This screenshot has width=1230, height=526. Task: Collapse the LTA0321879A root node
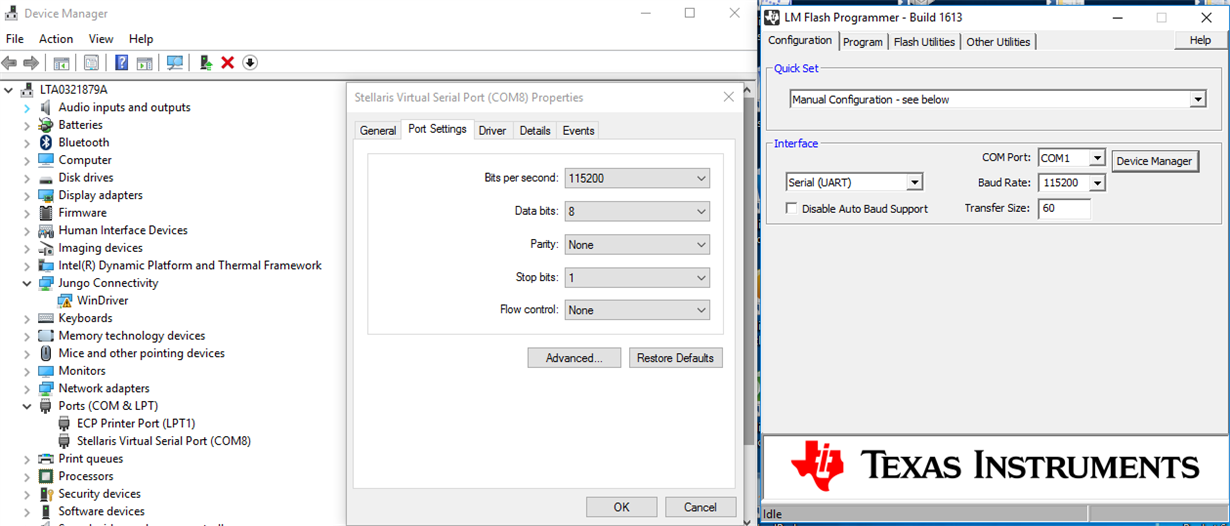pyautogui.click(x=9, y=90)
